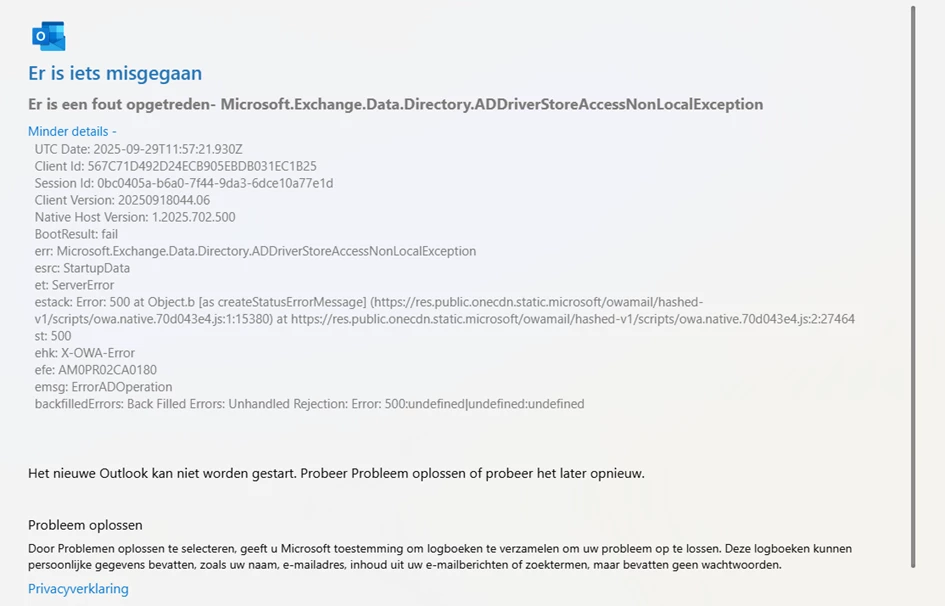The image size is (945, 606).
Task: Open the Privacyverklaring link
Action: tap(78, 588)
